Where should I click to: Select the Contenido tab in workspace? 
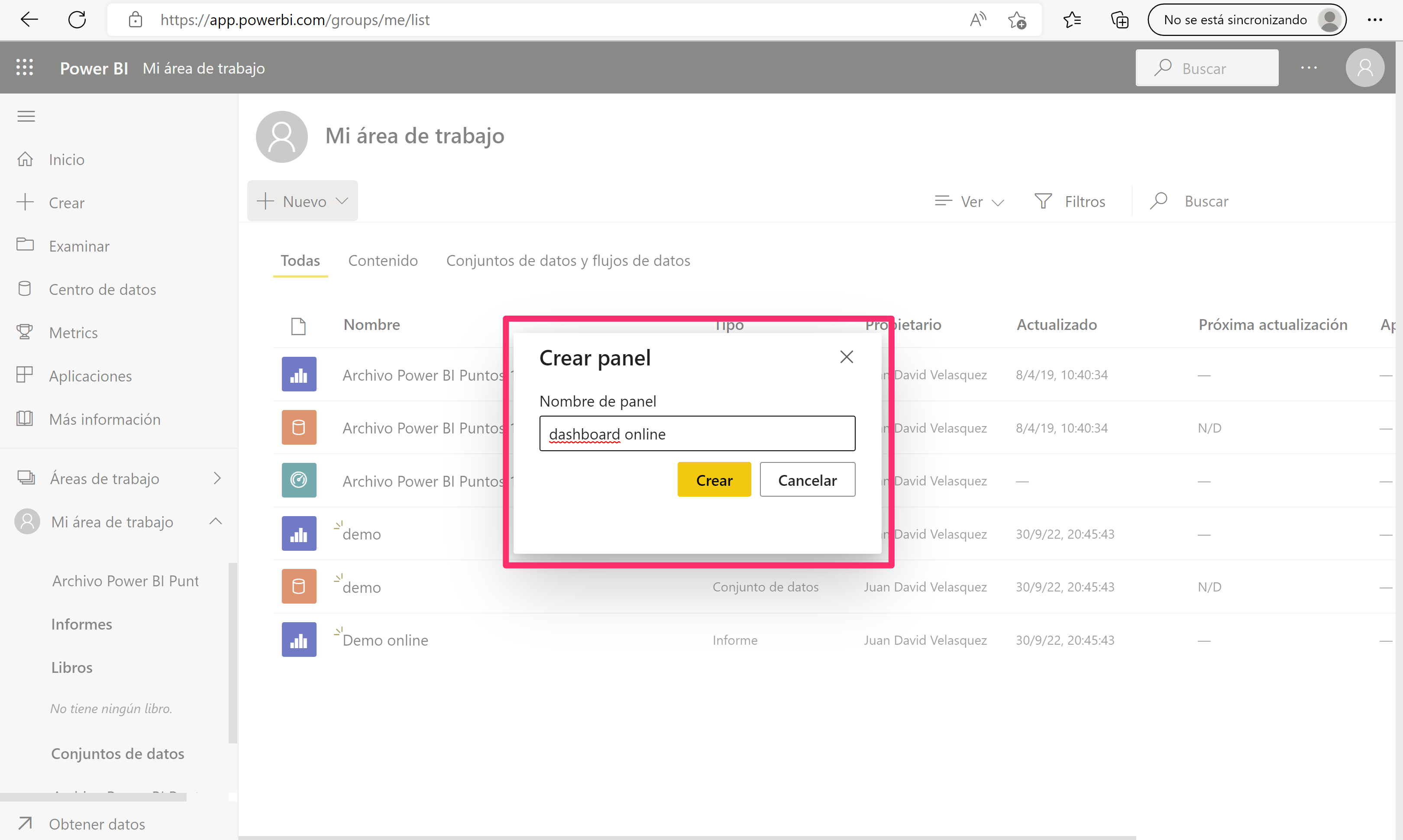point(383,260)
